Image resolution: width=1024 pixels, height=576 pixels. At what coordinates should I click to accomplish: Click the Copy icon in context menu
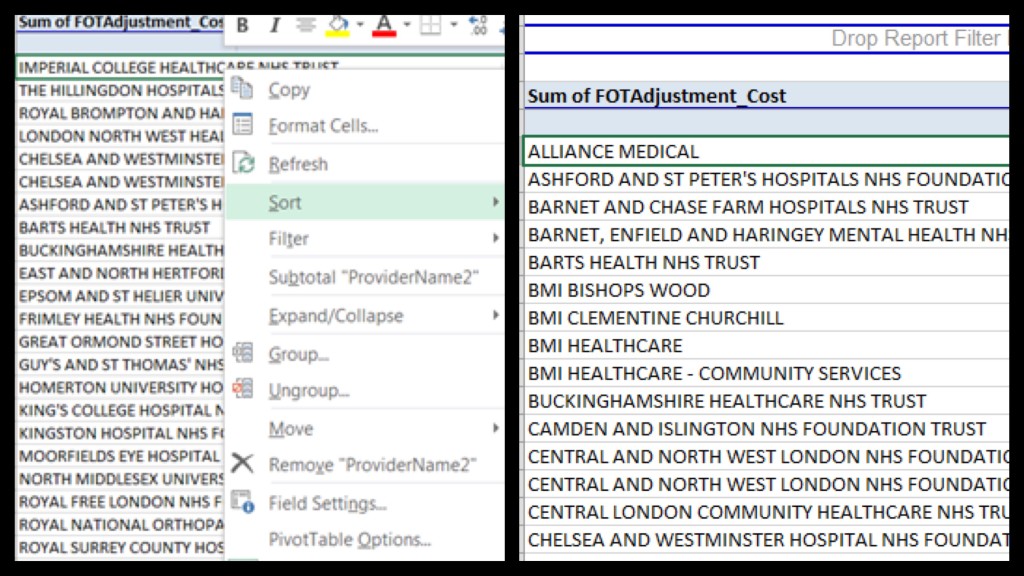242,88
